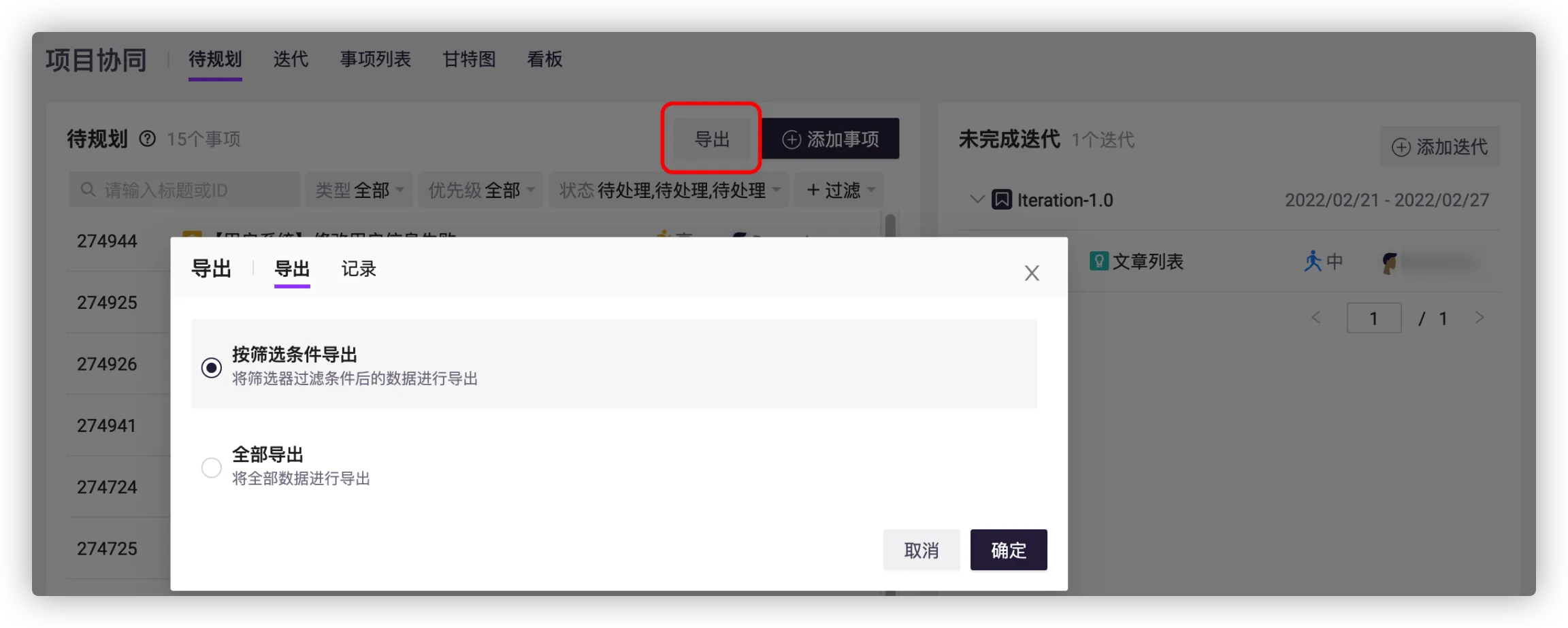
Task: Select the 按筛选条件导出 radio option
Action: [212, 367]
